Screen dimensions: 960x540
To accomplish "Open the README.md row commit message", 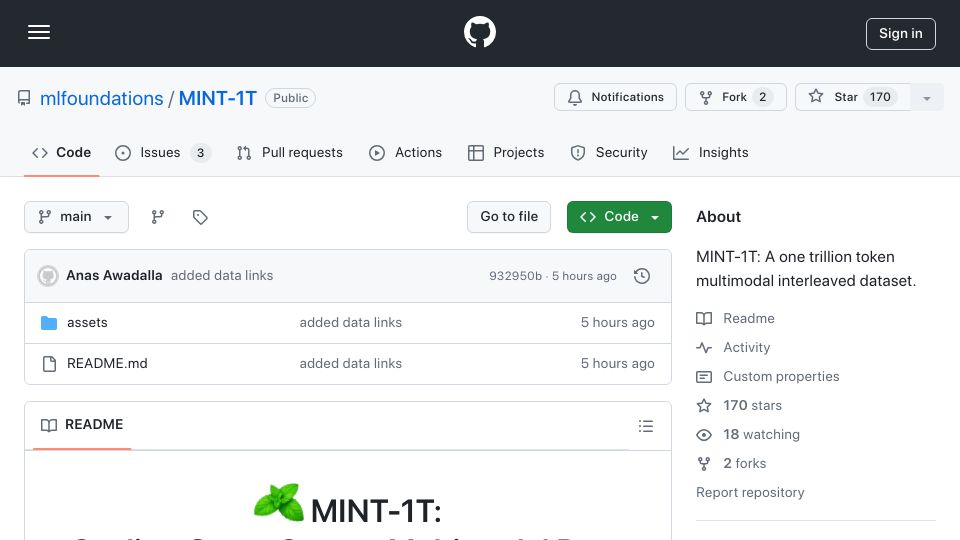I will pos(350,364).
